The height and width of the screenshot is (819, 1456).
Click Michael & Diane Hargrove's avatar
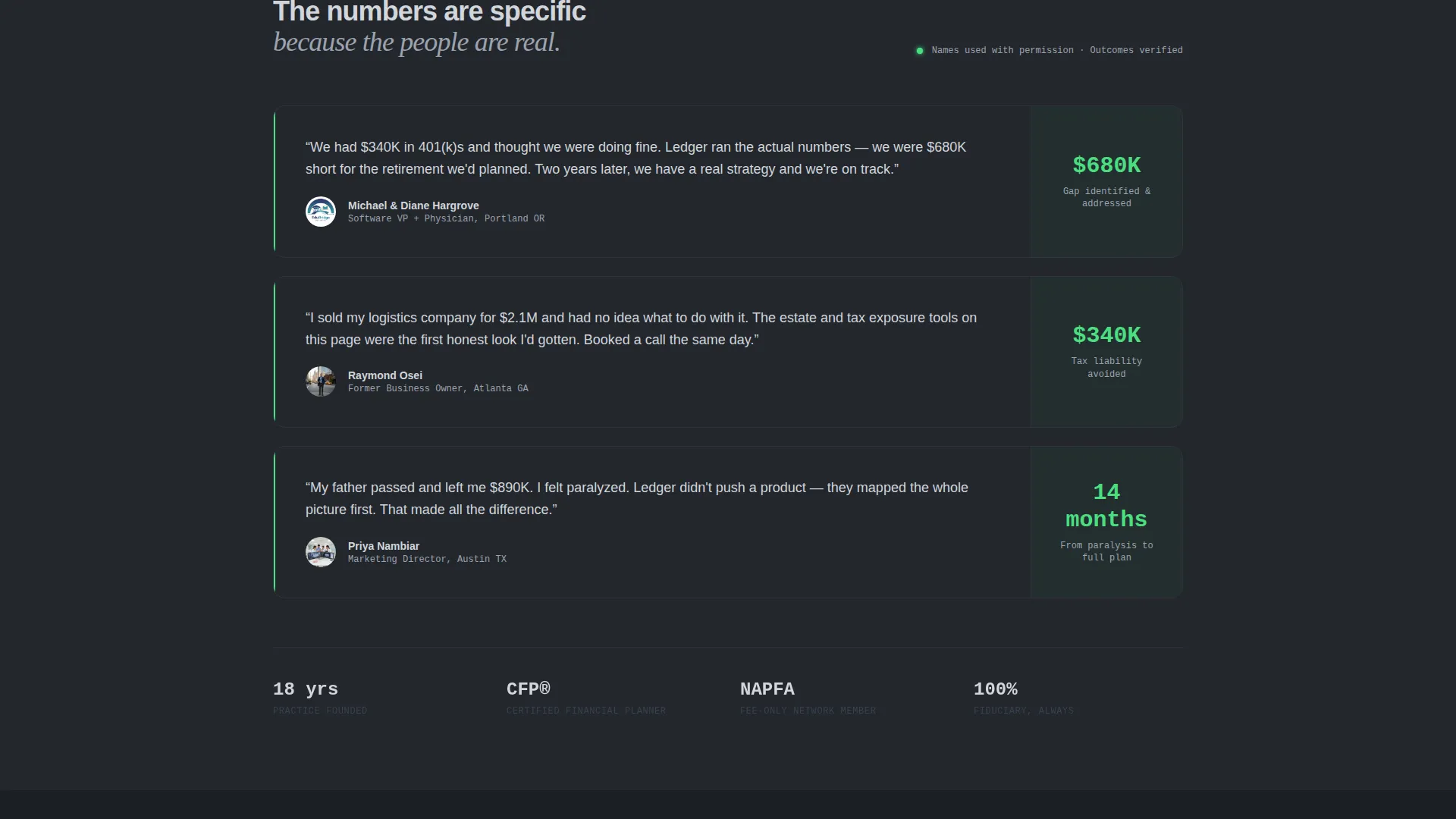point(321,212)
